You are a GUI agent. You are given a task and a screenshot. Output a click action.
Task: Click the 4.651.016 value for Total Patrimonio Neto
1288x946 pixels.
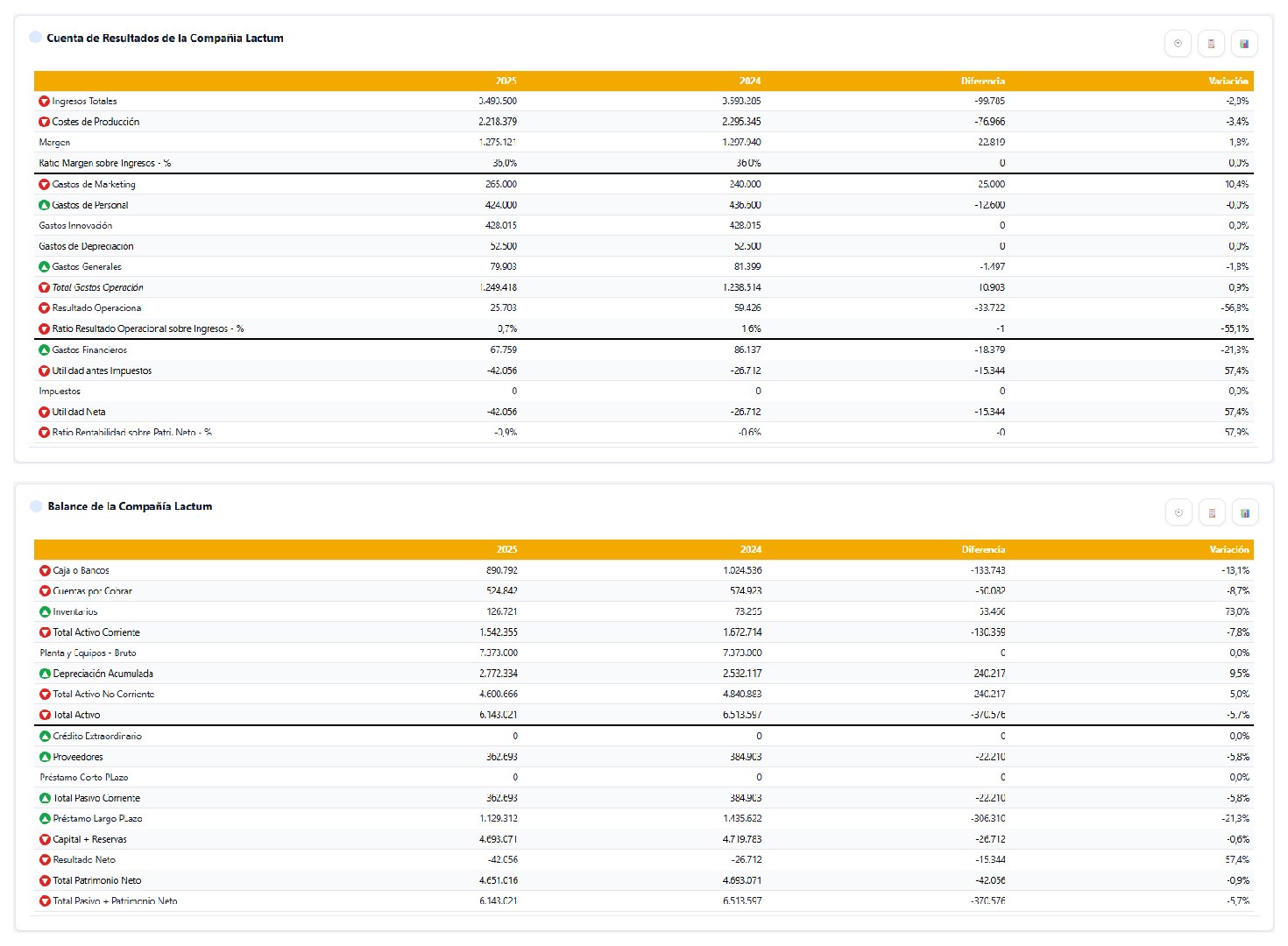tap(499, 881)
